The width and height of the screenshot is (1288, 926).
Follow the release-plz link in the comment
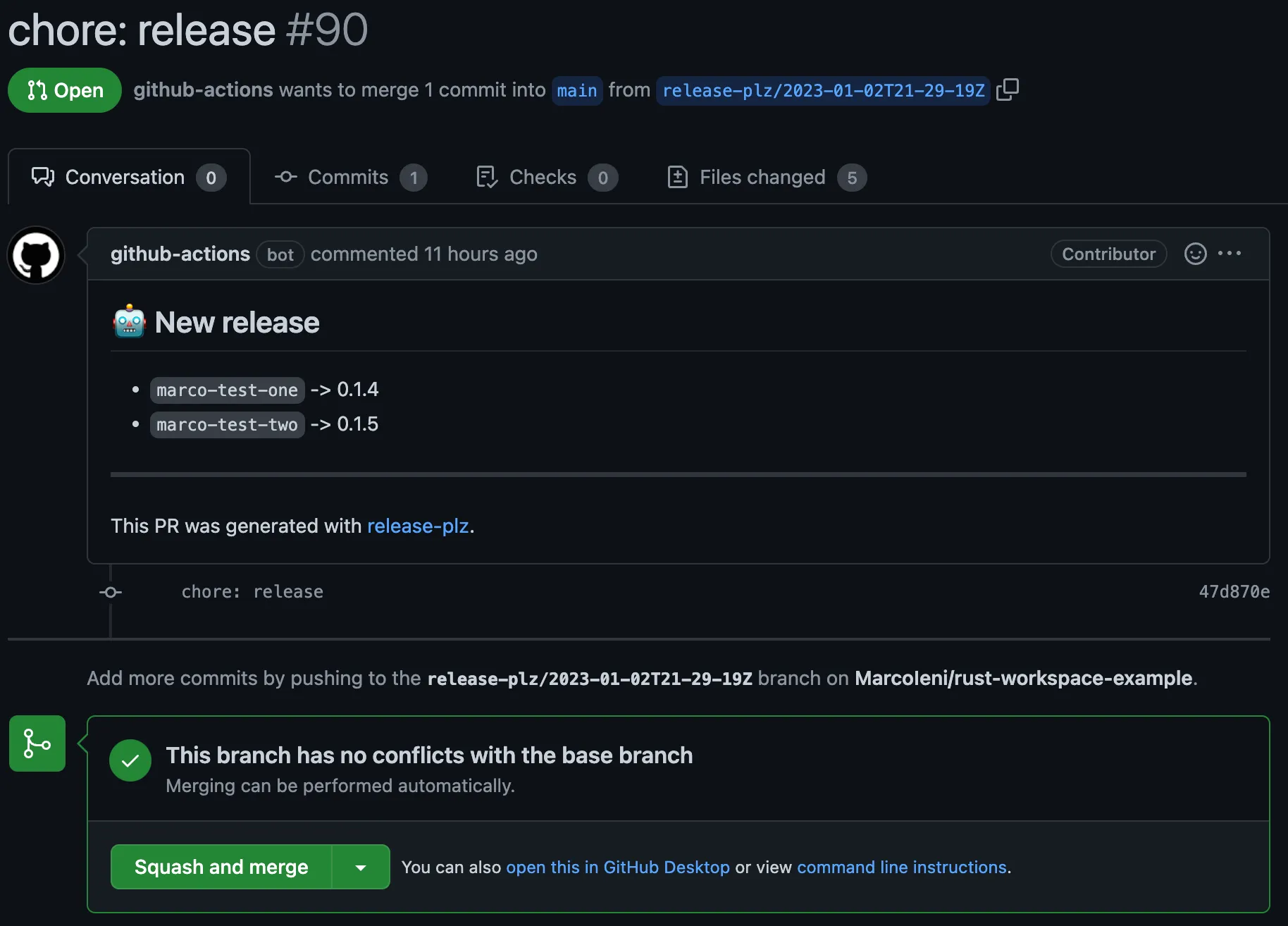tap(418, 526)
